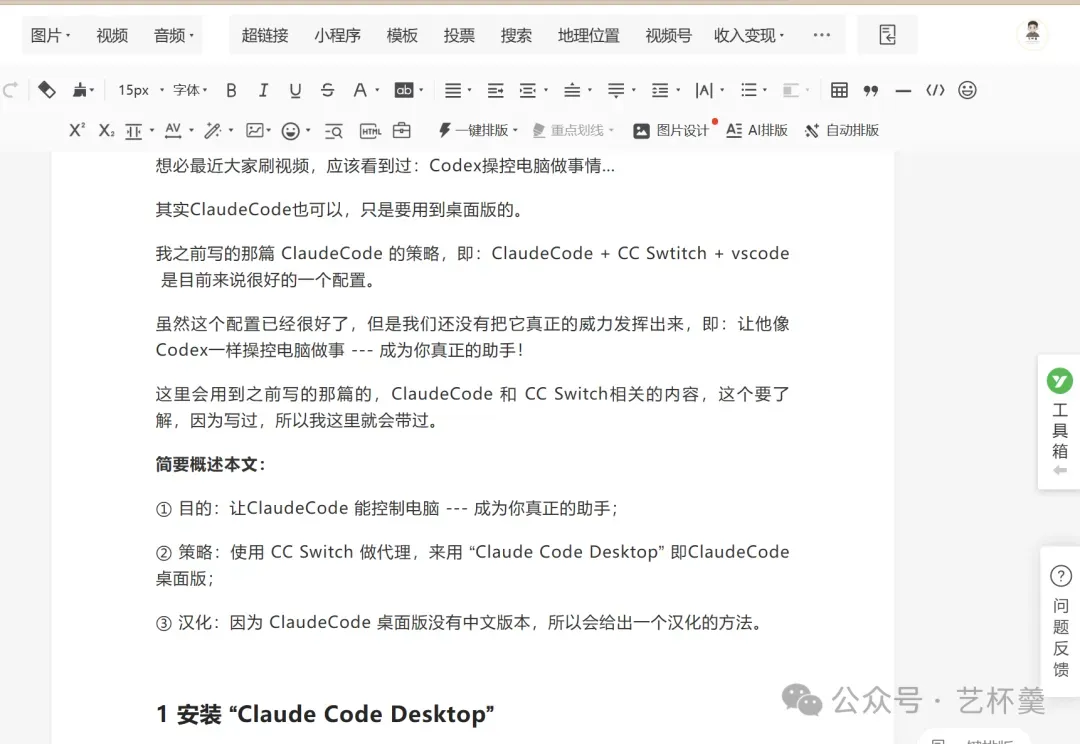Viewport: 1080px width, 744px height.
Task: Click the heading 1 安装 "Claude Code Desktop"
Action: [325, 714]
